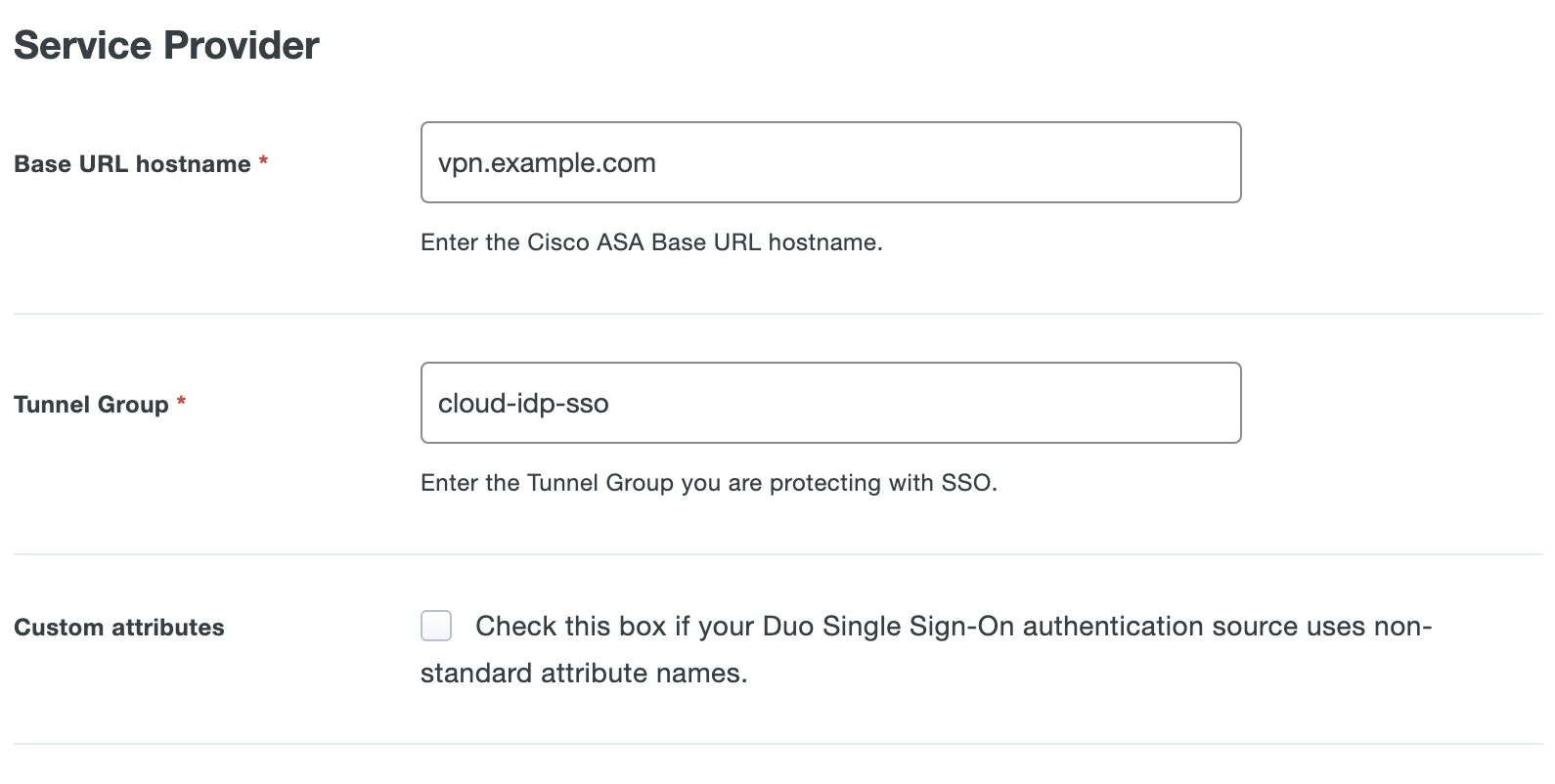Click the Service Provider heading

tap(165, 44)
